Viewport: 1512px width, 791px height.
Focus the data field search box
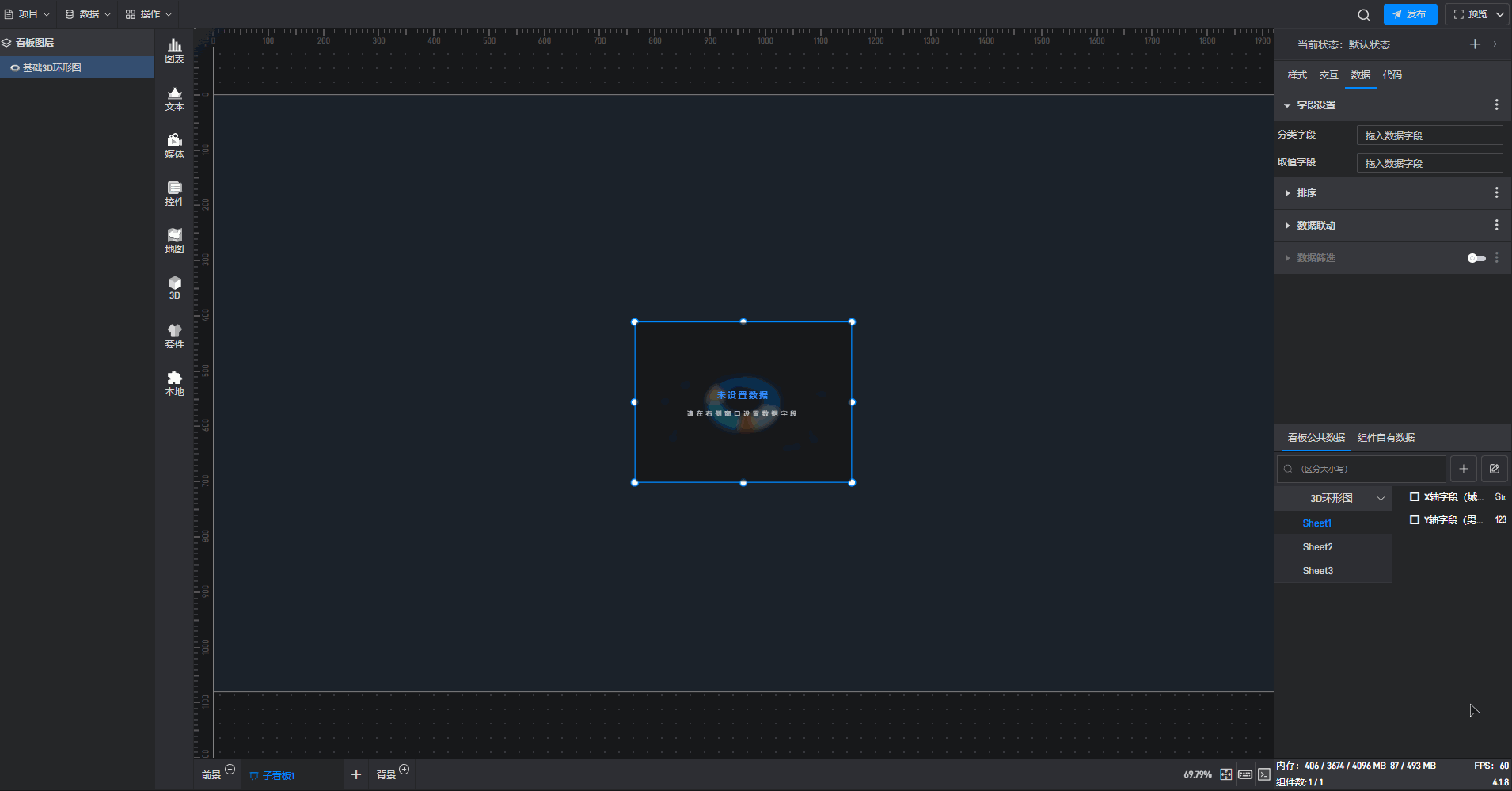(1362, 469)
